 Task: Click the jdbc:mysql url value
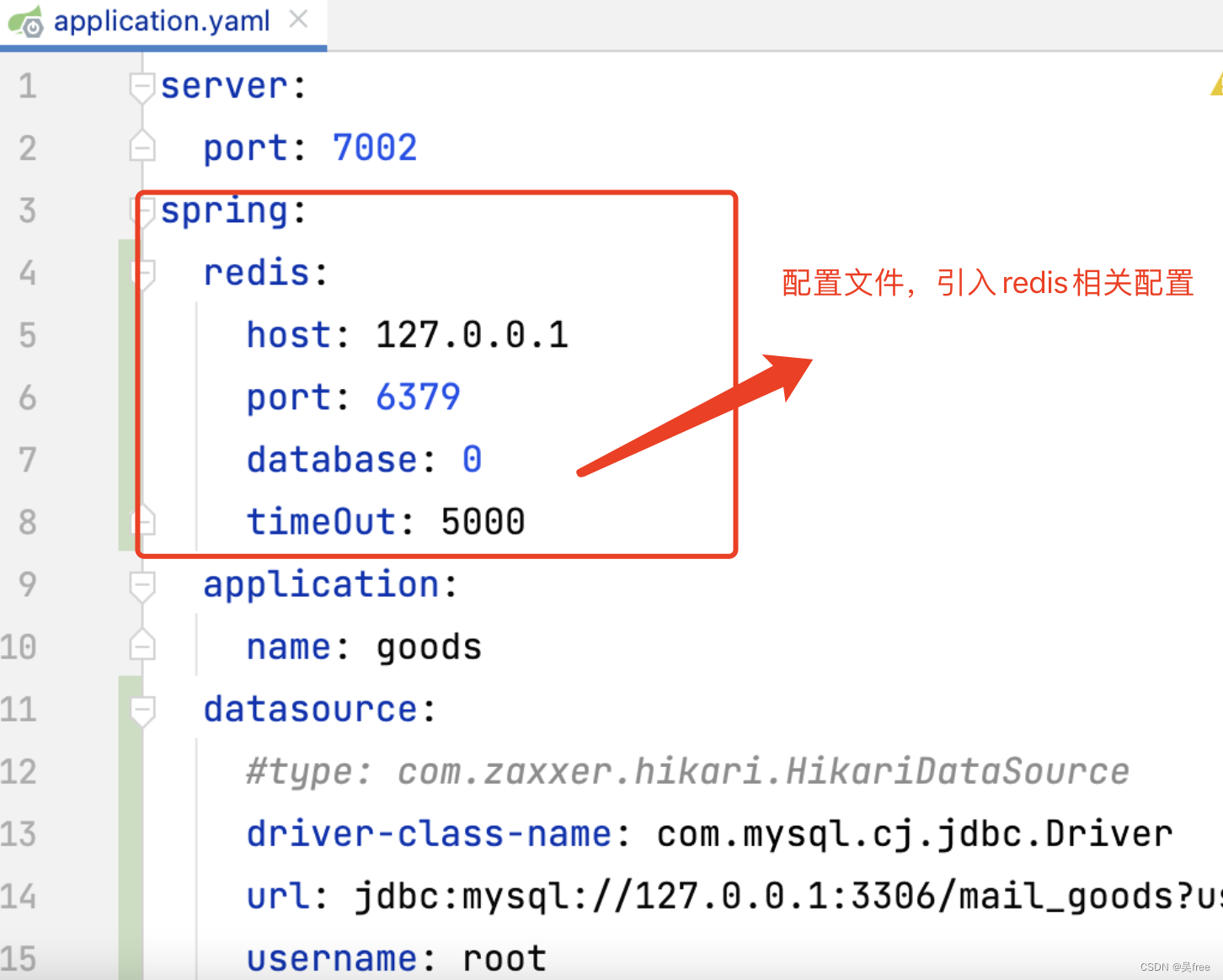pos(788,897)
